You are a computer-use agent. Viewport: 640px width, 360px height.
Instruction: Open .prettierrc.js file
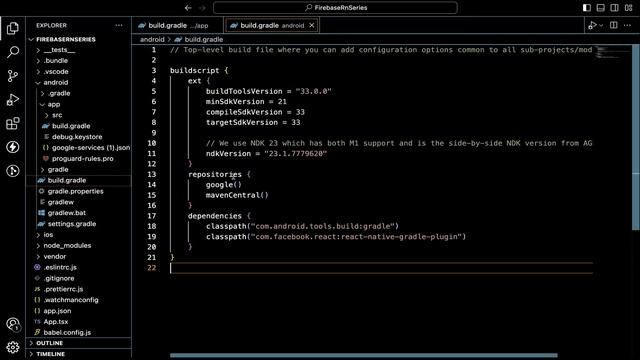pos(78,289)
